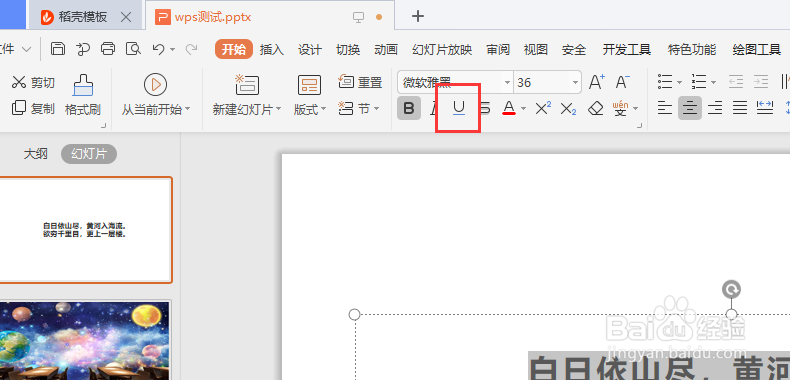Image resolution: width=790 pixels, height=380 pixels.
Task: Toggle Strikethrough formatting
Action: (x=484, y=108)
